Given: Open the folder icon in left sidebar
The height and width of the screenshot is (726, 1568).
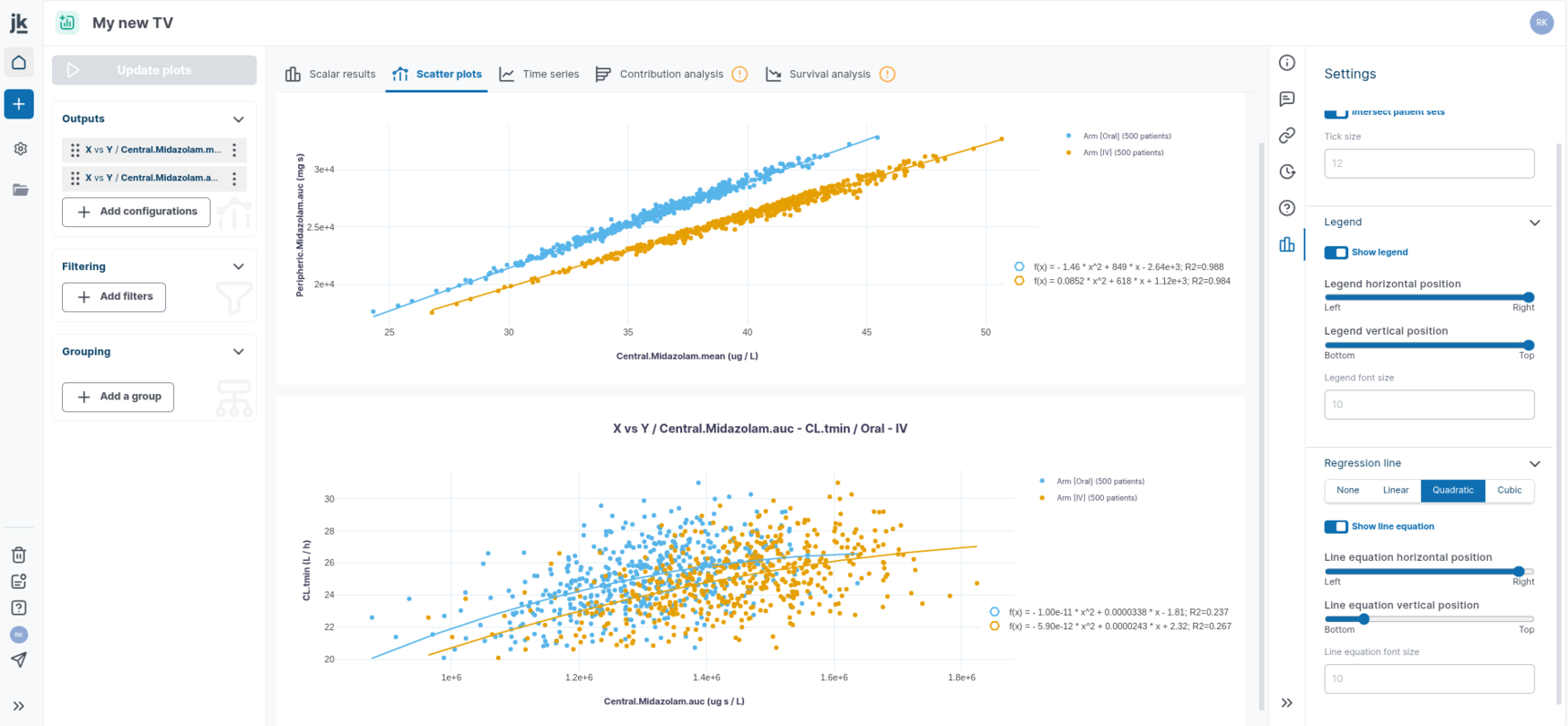Looking at the screenshot, I should click(x=20, y=190).
